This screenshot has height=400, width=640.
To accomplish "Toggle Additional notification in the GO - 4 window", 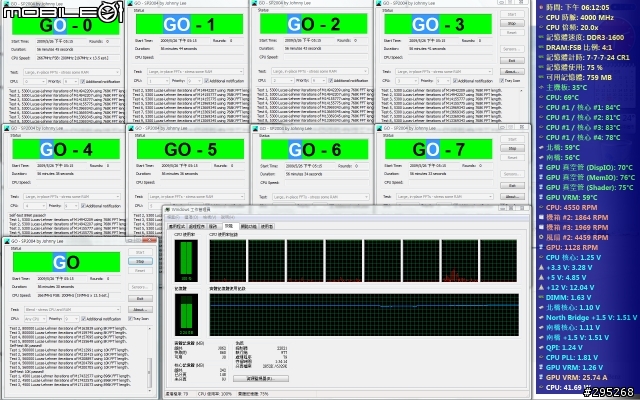I will click(x=83, y=206).
